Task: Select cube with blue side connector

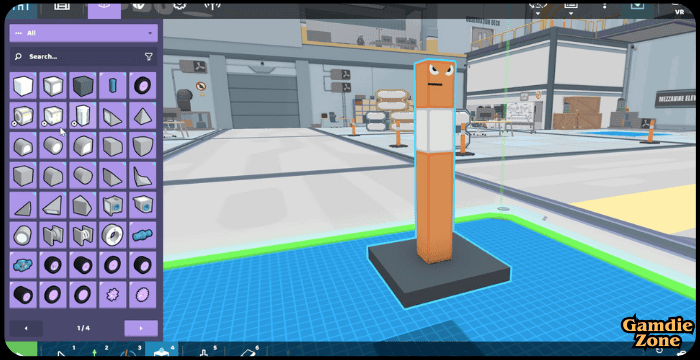Action: (112, 205)
